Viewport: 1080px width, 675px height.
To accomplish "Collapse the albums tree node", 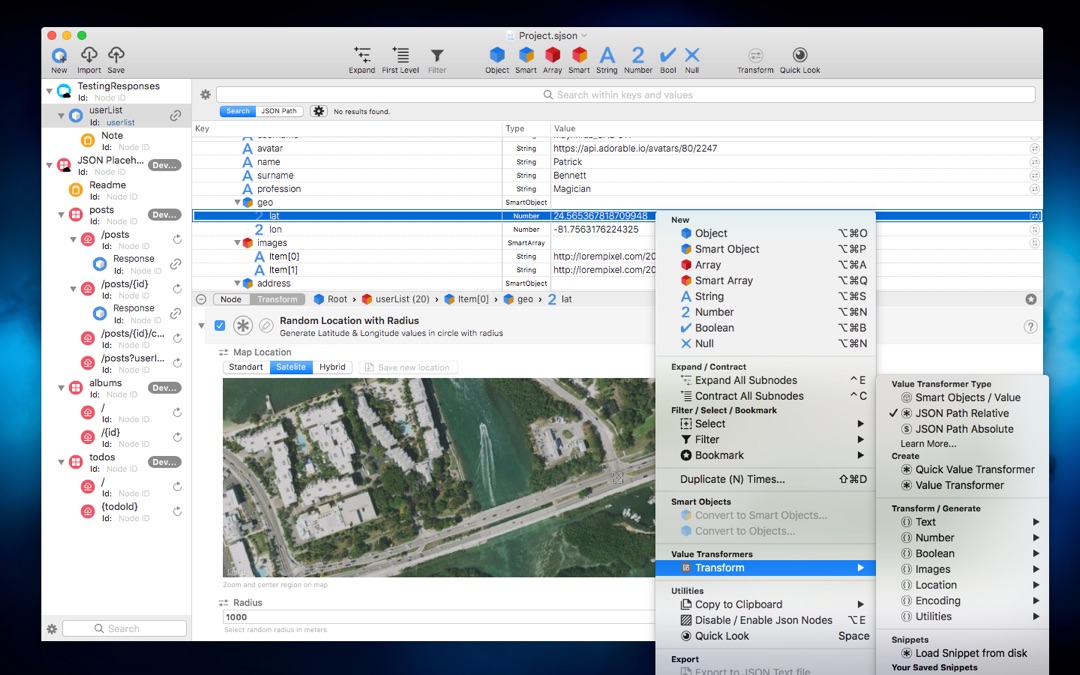I will (61, 388).
